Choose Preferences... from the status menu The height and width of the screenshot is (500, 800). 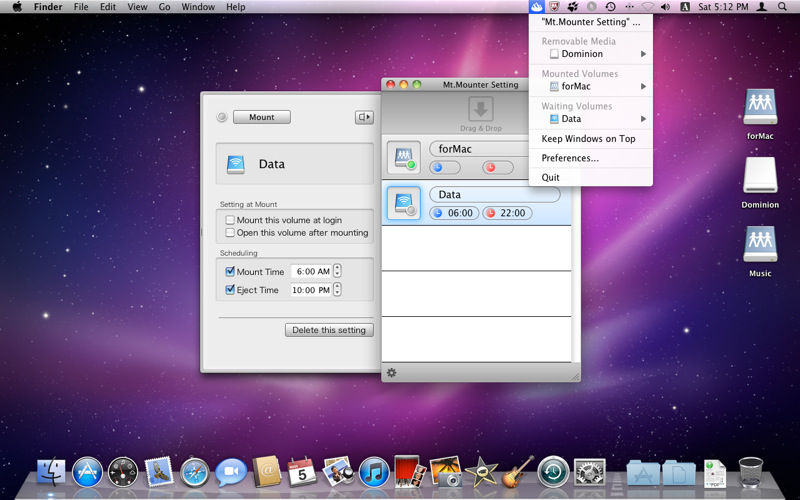point(570,158)
